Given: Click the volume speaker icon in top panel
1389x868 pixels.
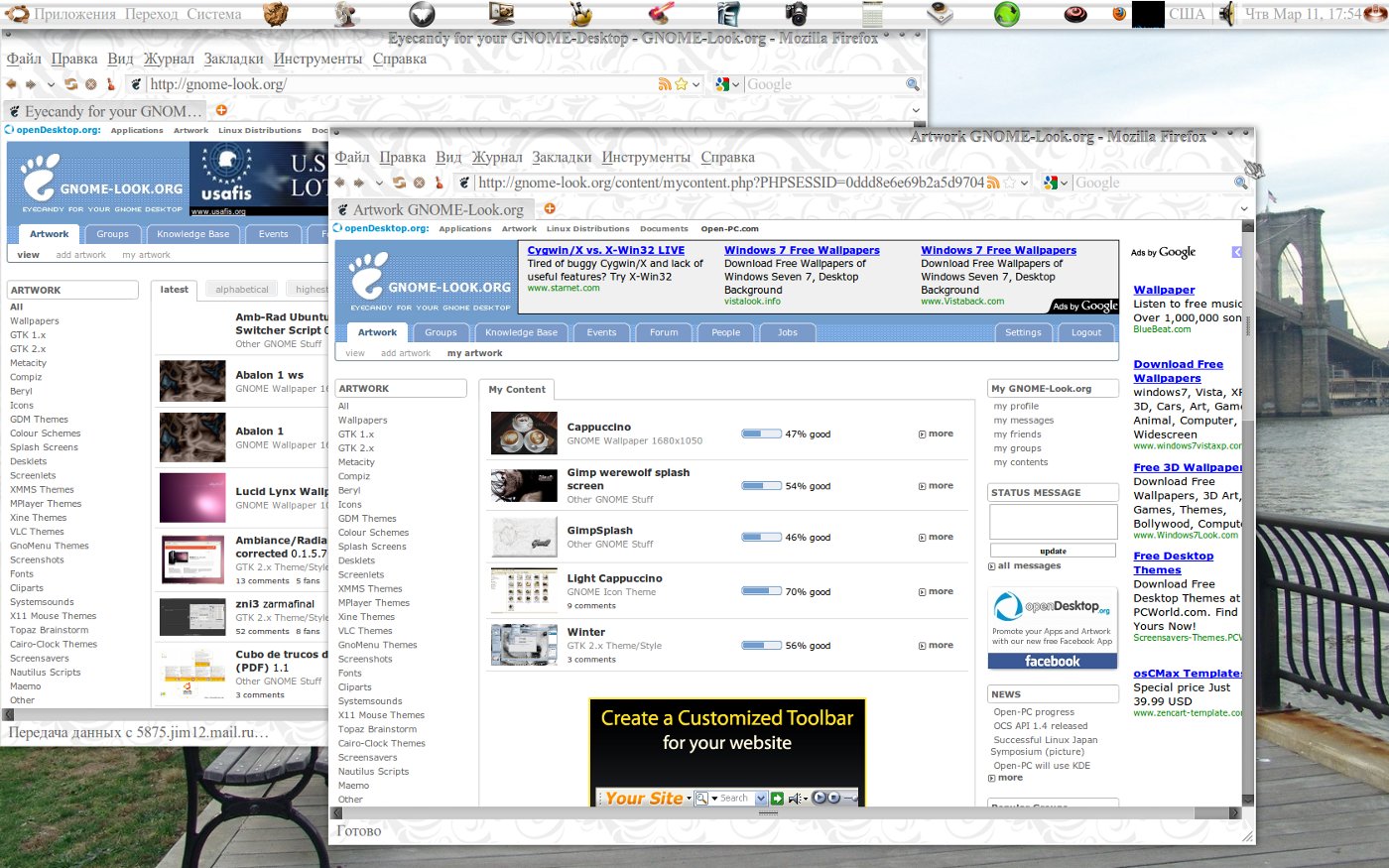Looking at the screenshot, I should click(x=1227, y=14).
